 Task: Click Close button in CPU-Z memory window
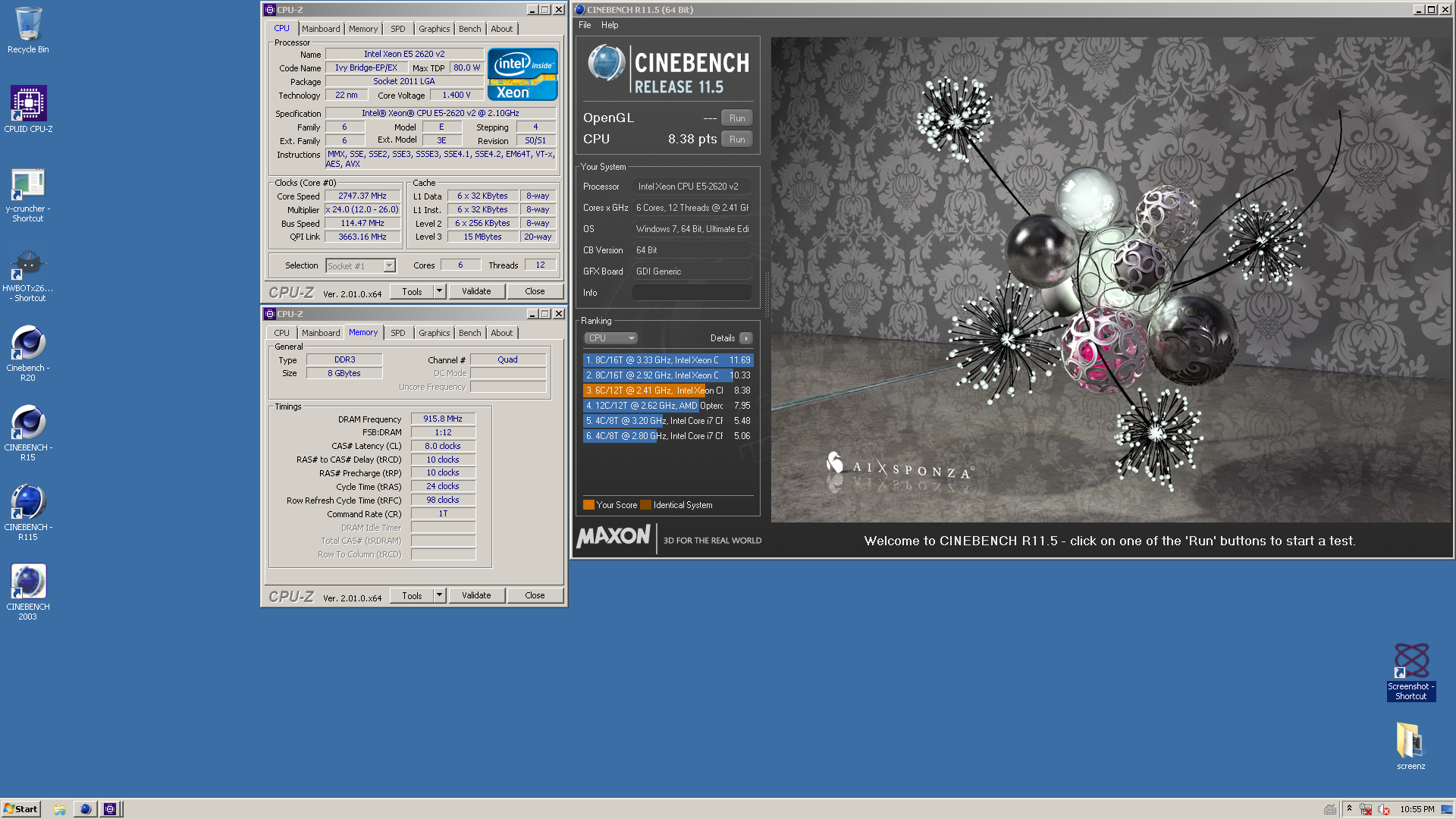coord(535,595)
